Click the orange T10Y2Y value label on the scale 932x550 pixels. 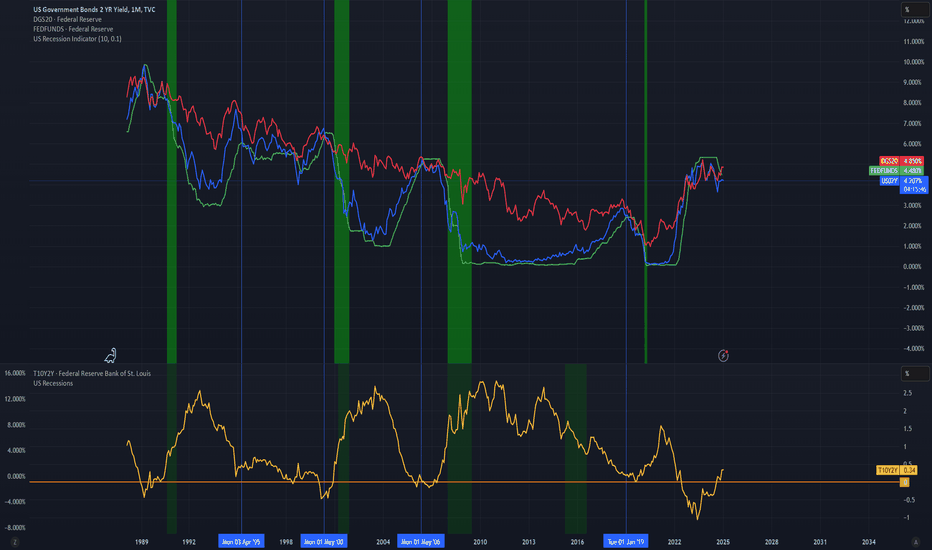point(896,470)
